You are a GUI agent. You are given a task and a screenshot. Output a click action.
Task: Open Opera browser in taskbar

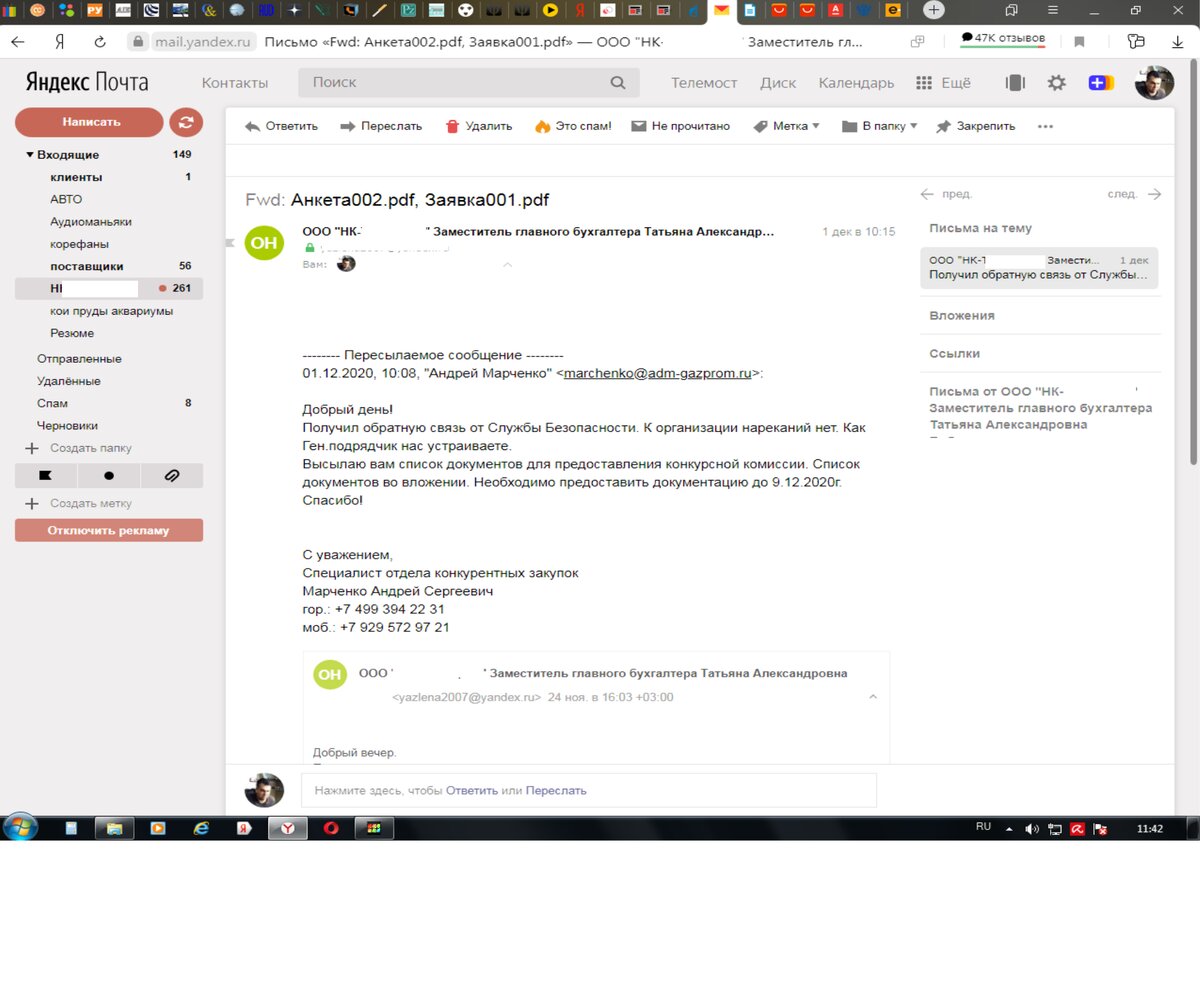(331, 828)
